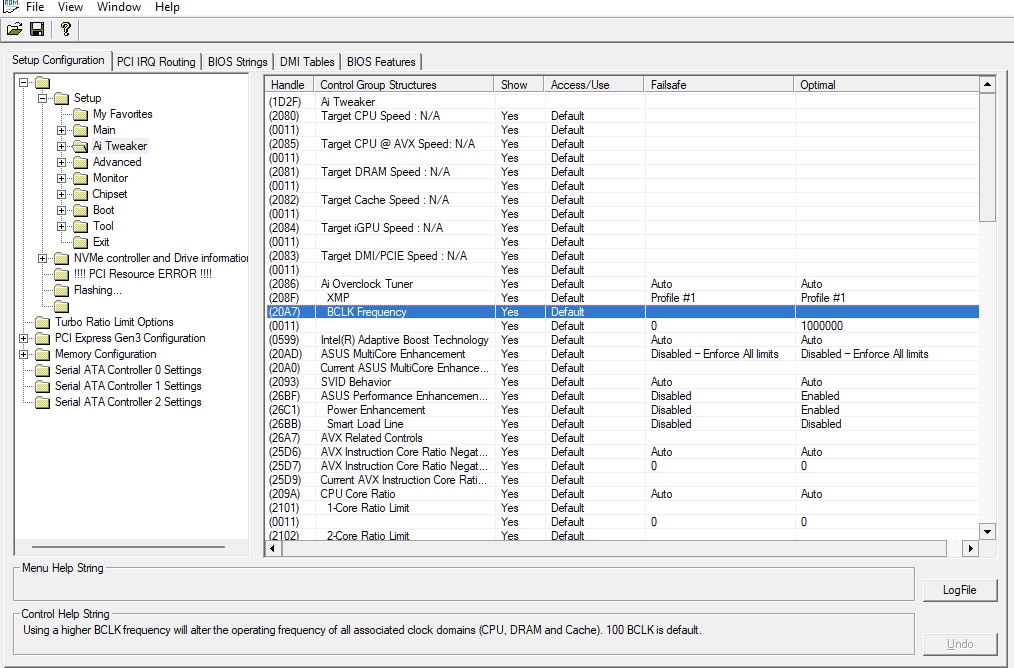Expand the PCI Express Gen3 Configuration node
Viewport: 1014px width, 668px height.
pos(24,338)
